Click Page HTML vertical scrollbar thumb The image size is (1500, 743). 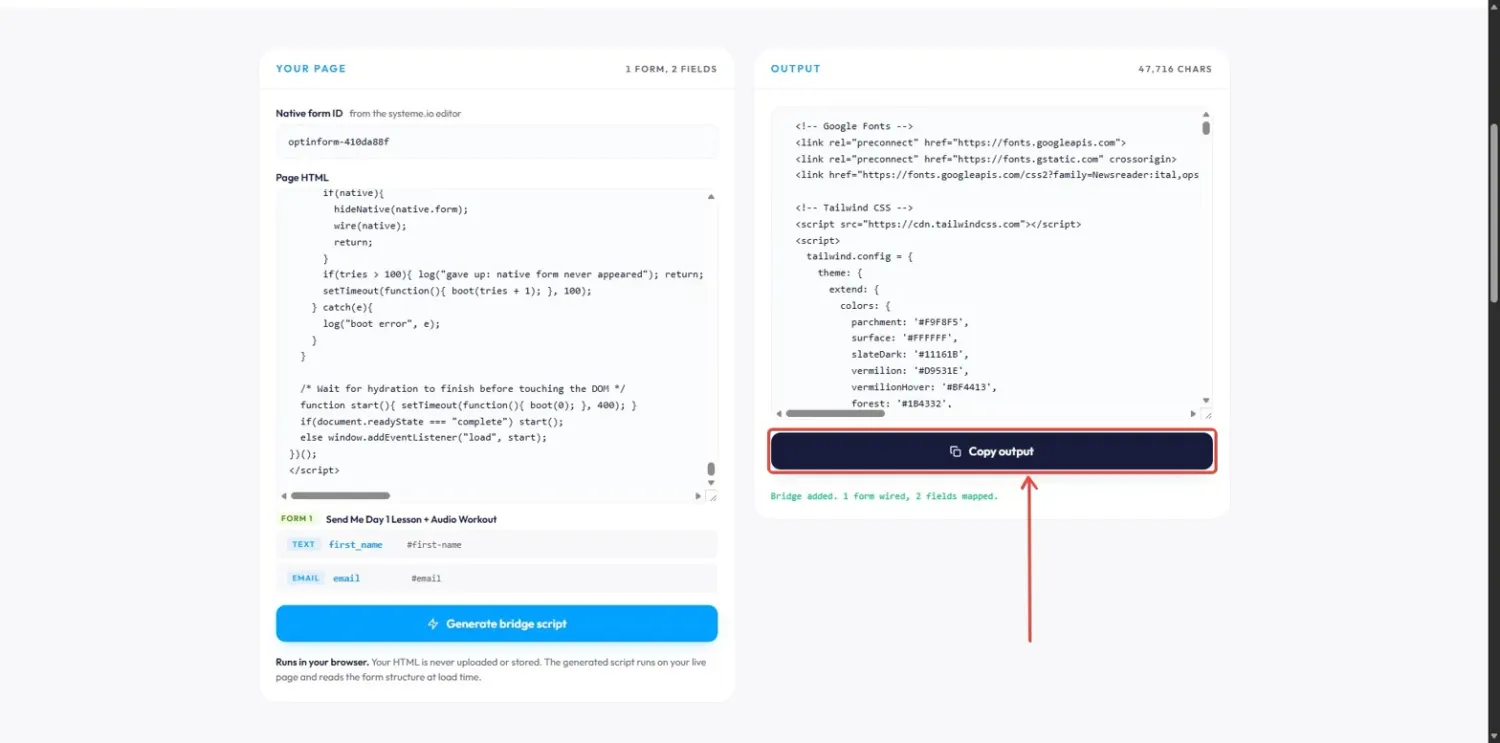pyautogui.click(x=711, y=469)
